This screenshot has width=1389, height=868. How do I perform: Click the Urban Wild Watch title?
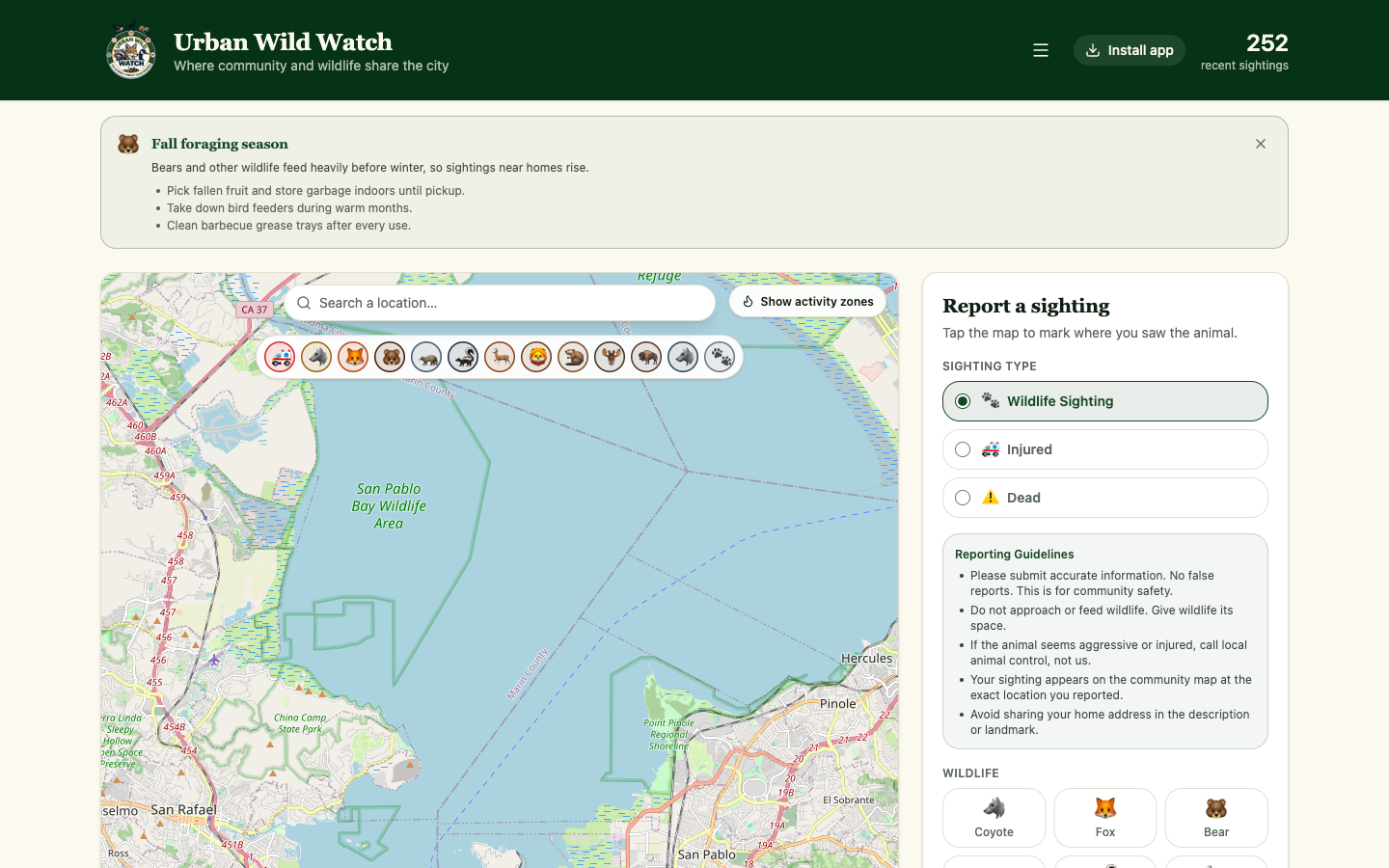(283, 41)
